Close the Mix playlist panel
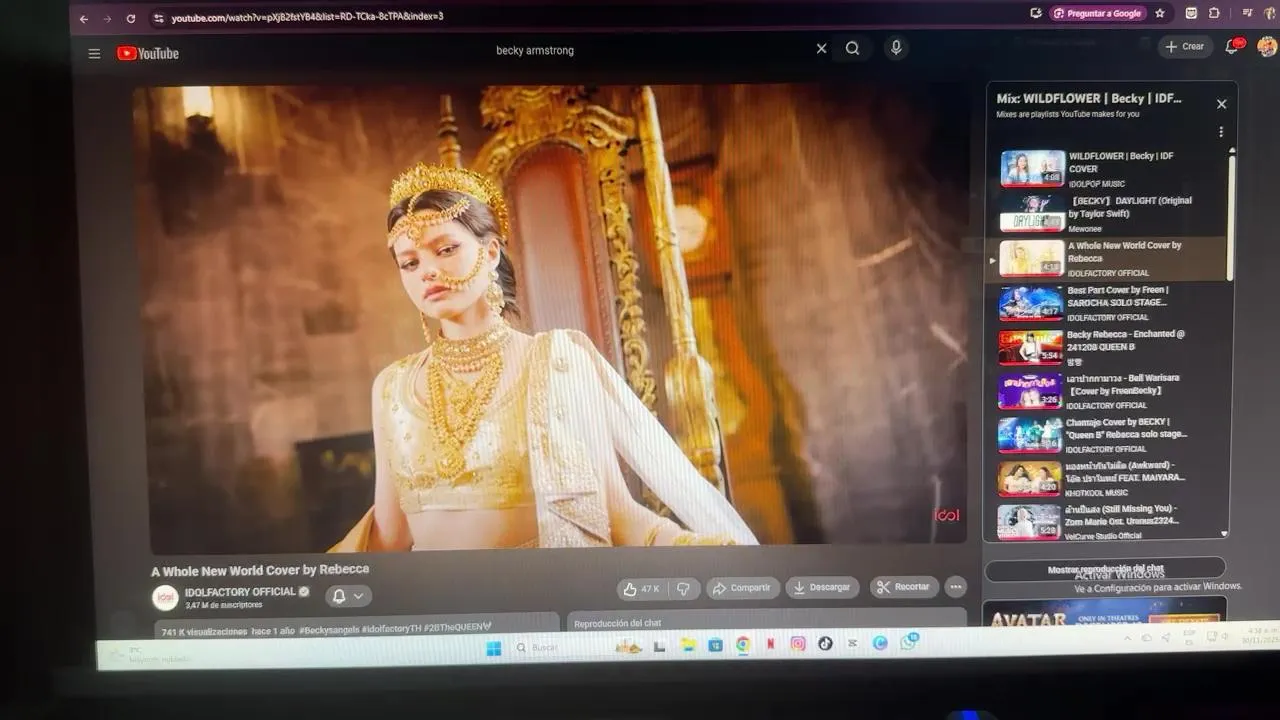This screenshot has width=1280, height=720. pyautogui.click(x=1221, y=104)
